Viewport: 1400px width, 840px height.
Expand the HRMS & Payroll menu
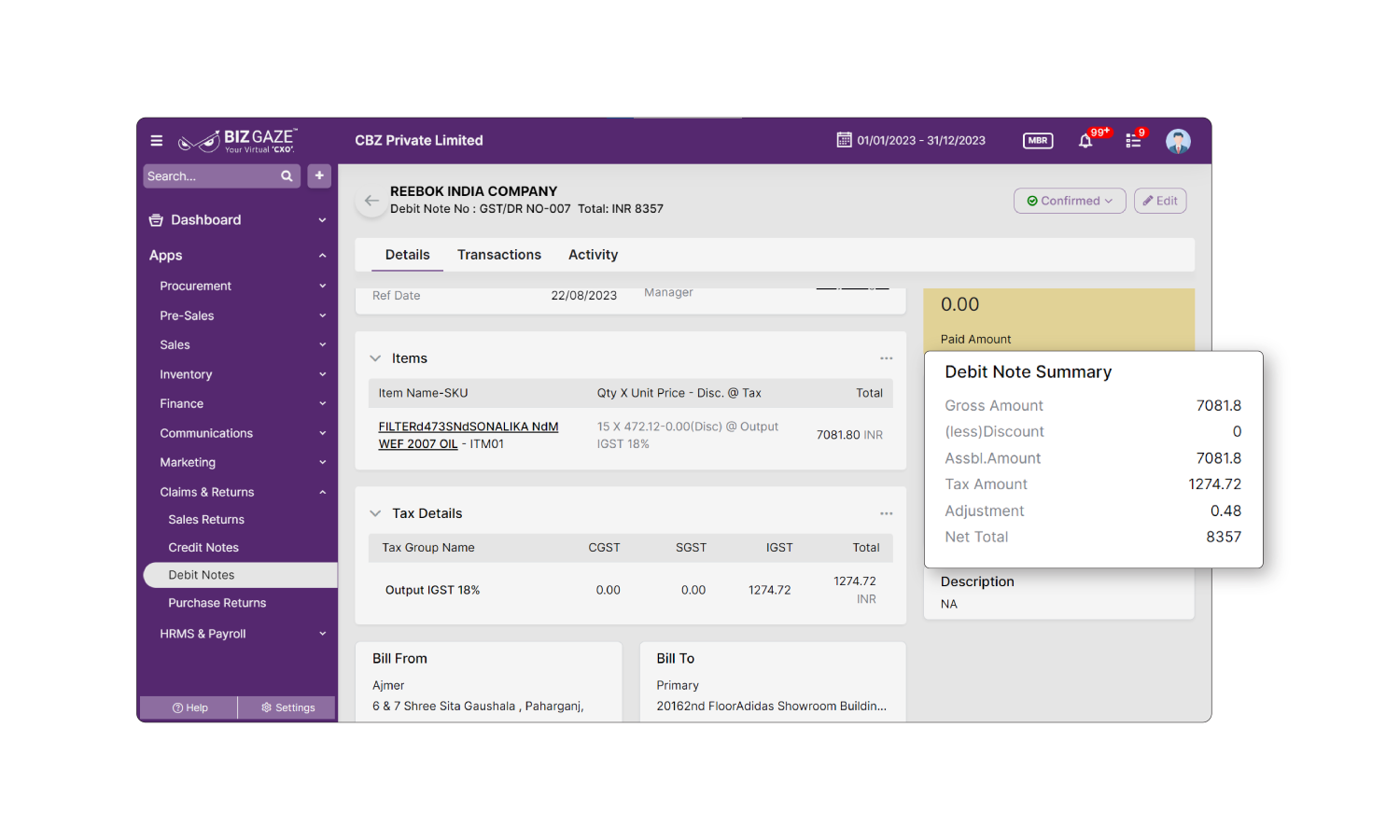(322, 634)
